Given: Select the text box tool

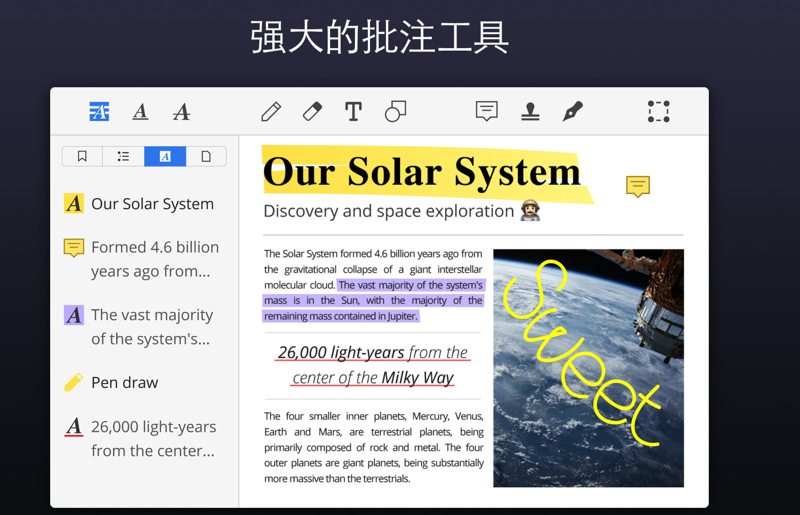Looking at the screenshot, I should click(353, 112).
